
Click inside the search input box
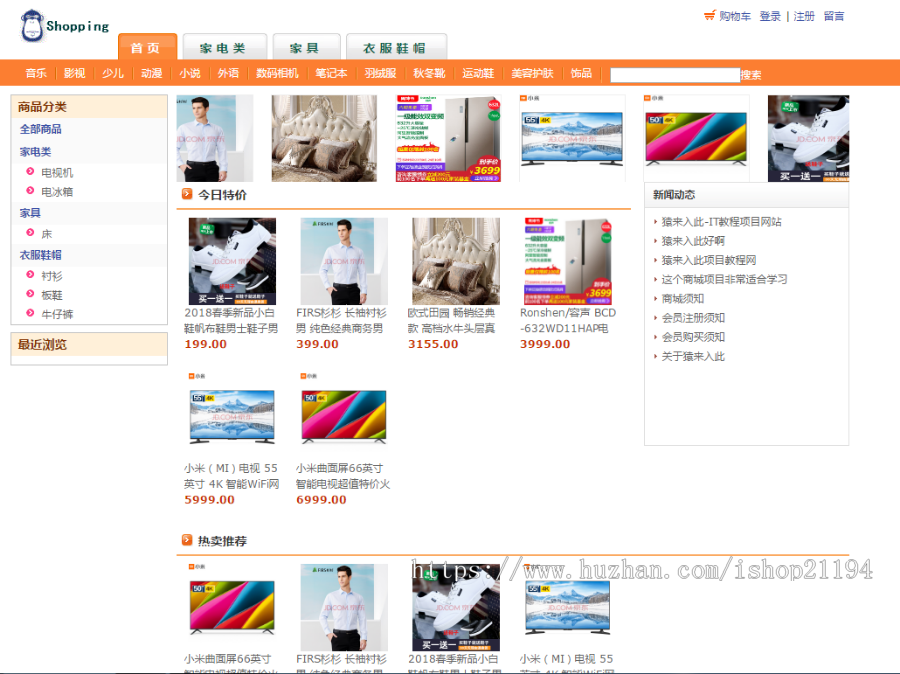point(675,72)
